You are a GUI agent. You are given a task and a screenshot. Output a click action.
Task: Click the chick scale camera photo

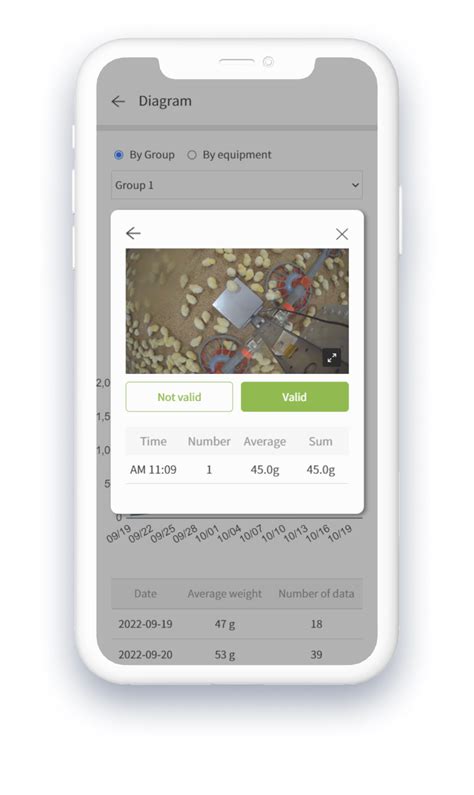tap(237, 311)
